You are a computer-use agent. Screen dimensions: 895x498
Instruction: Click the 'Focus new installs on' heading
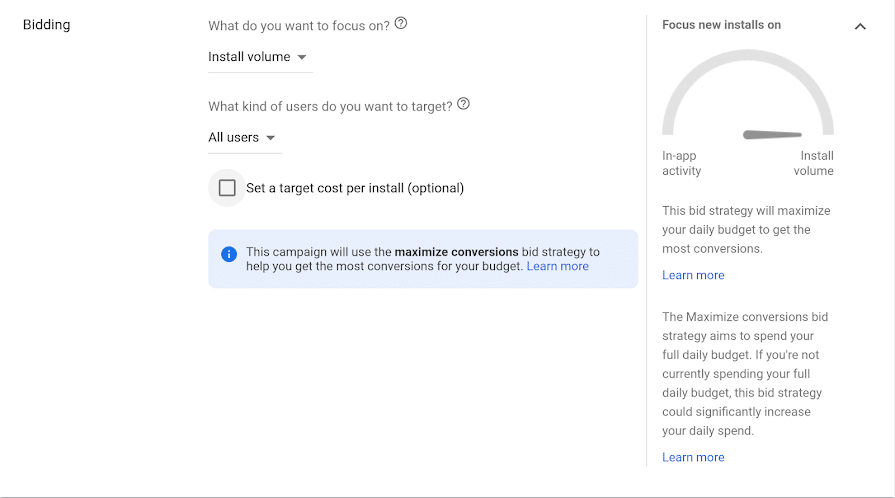click(x=721, y=25)
